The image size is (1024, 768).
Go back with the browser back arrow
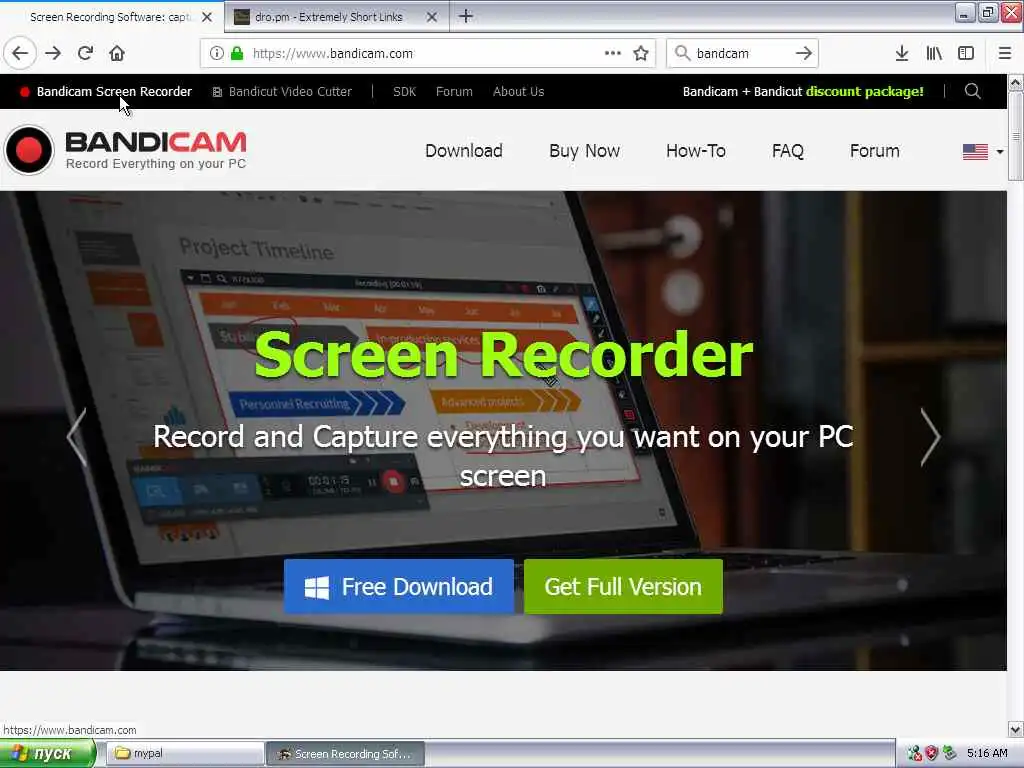(20, 53)
